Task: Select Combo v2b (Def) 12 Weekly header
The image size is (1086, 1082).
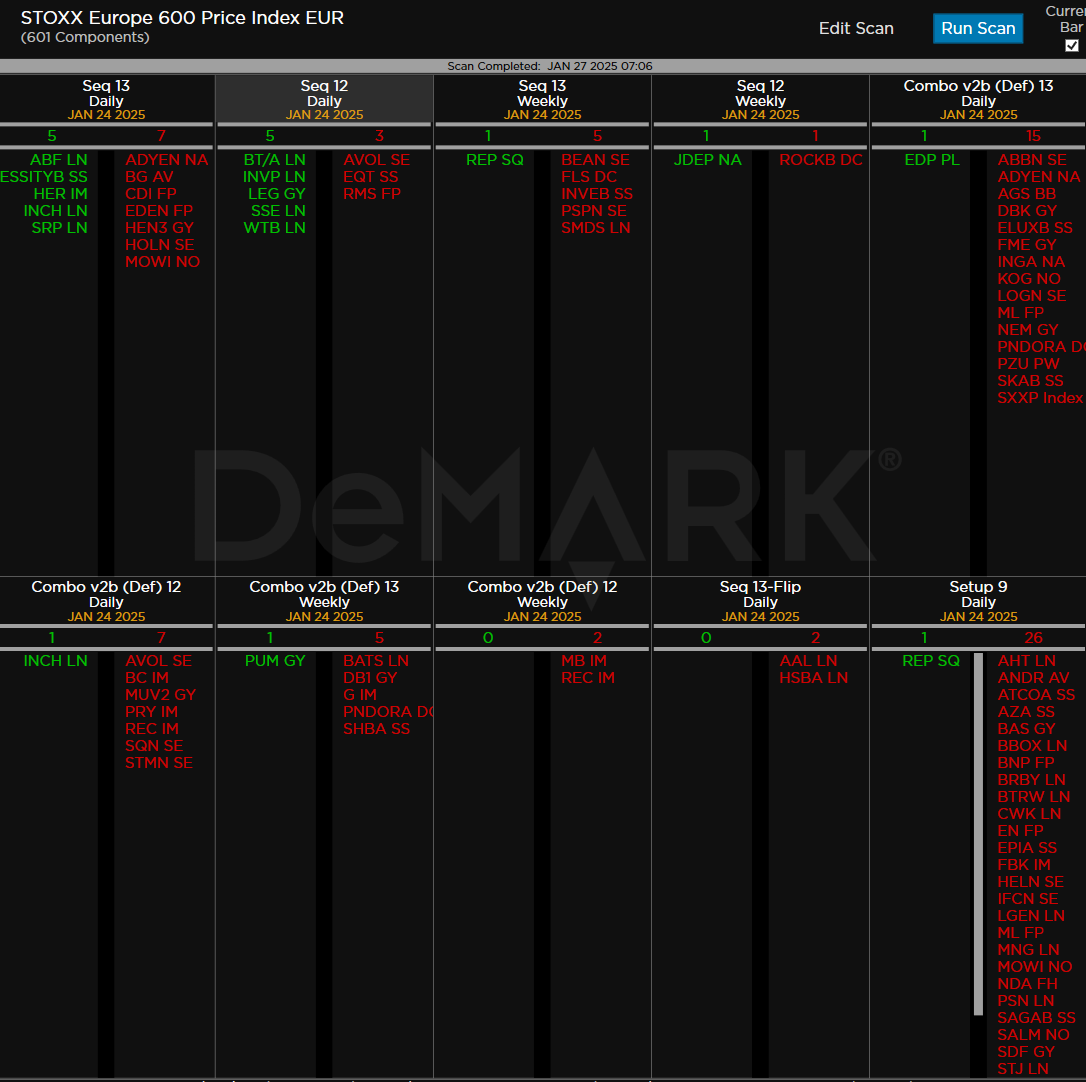Action: tap(542, 601)
